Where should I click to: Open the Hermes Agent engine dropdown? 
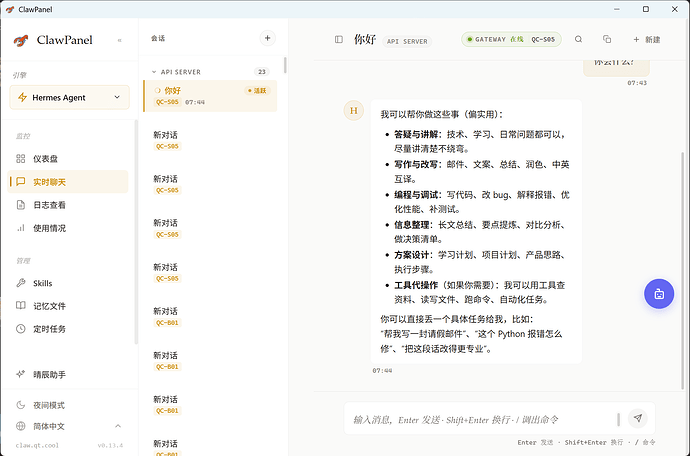point(70,97)
